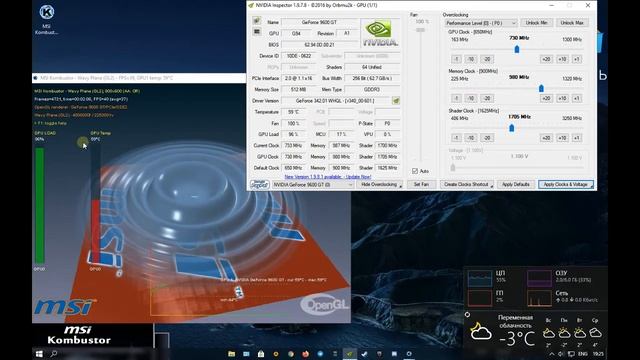Click Memory Clock -20 button
The width and height of the screenshot is (640, 360).
coord(487,98)
